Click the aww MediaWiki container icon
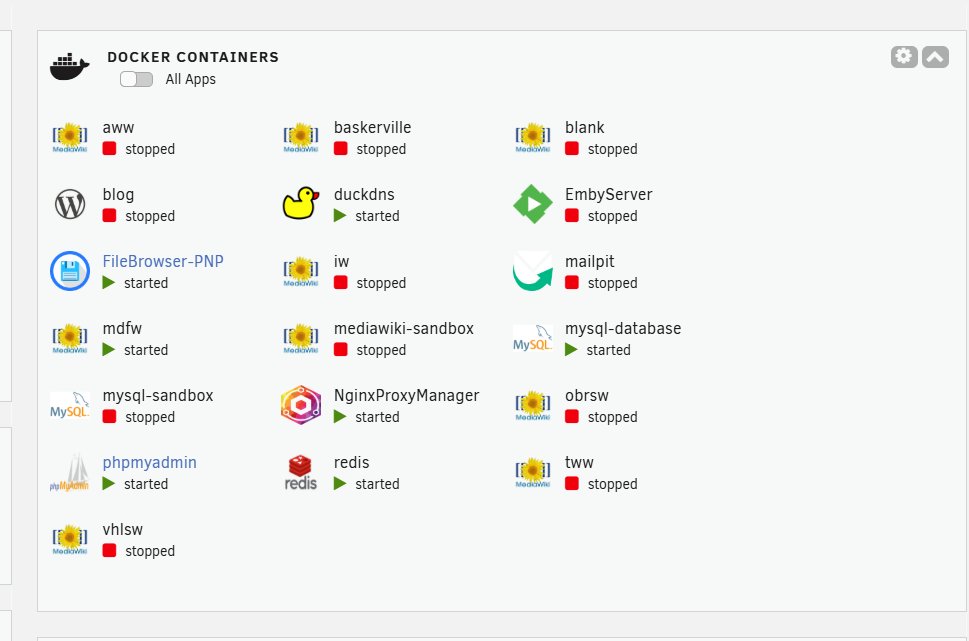The image size is (969, 641). click(x=69, y=138)
